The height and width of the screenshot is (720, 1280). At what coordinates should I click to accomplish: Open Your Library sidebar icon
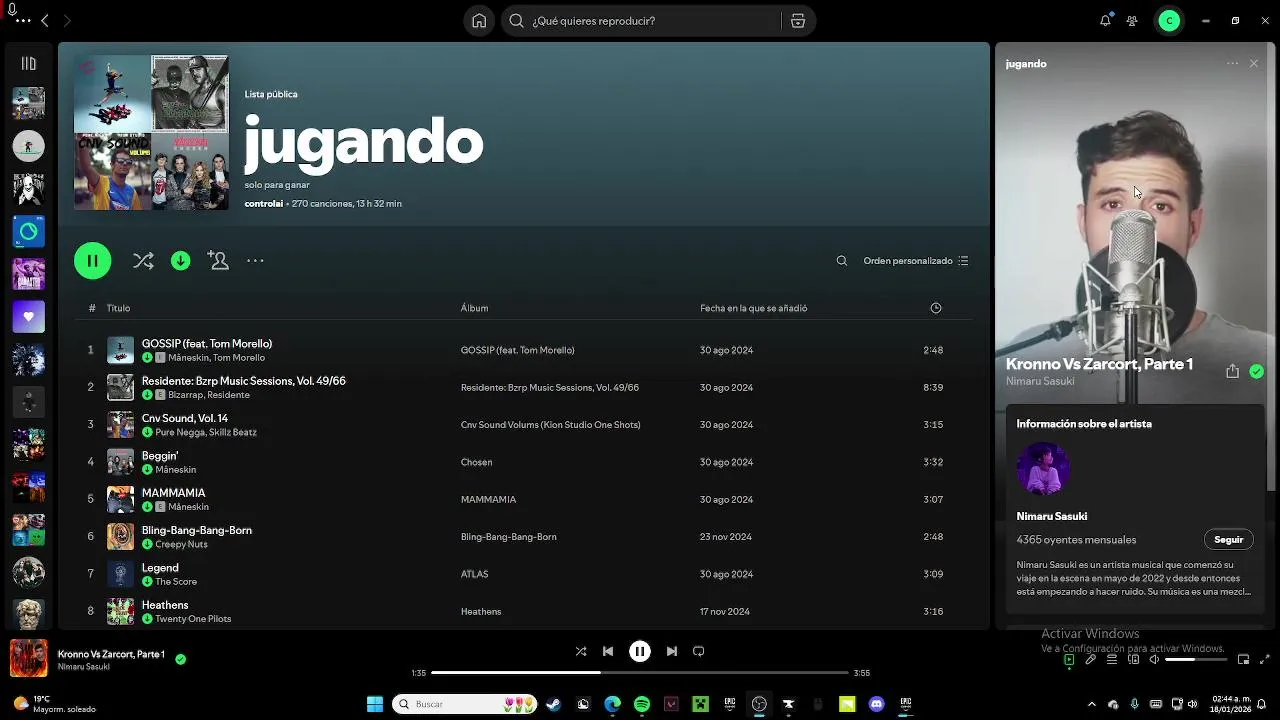coord(29,63)
